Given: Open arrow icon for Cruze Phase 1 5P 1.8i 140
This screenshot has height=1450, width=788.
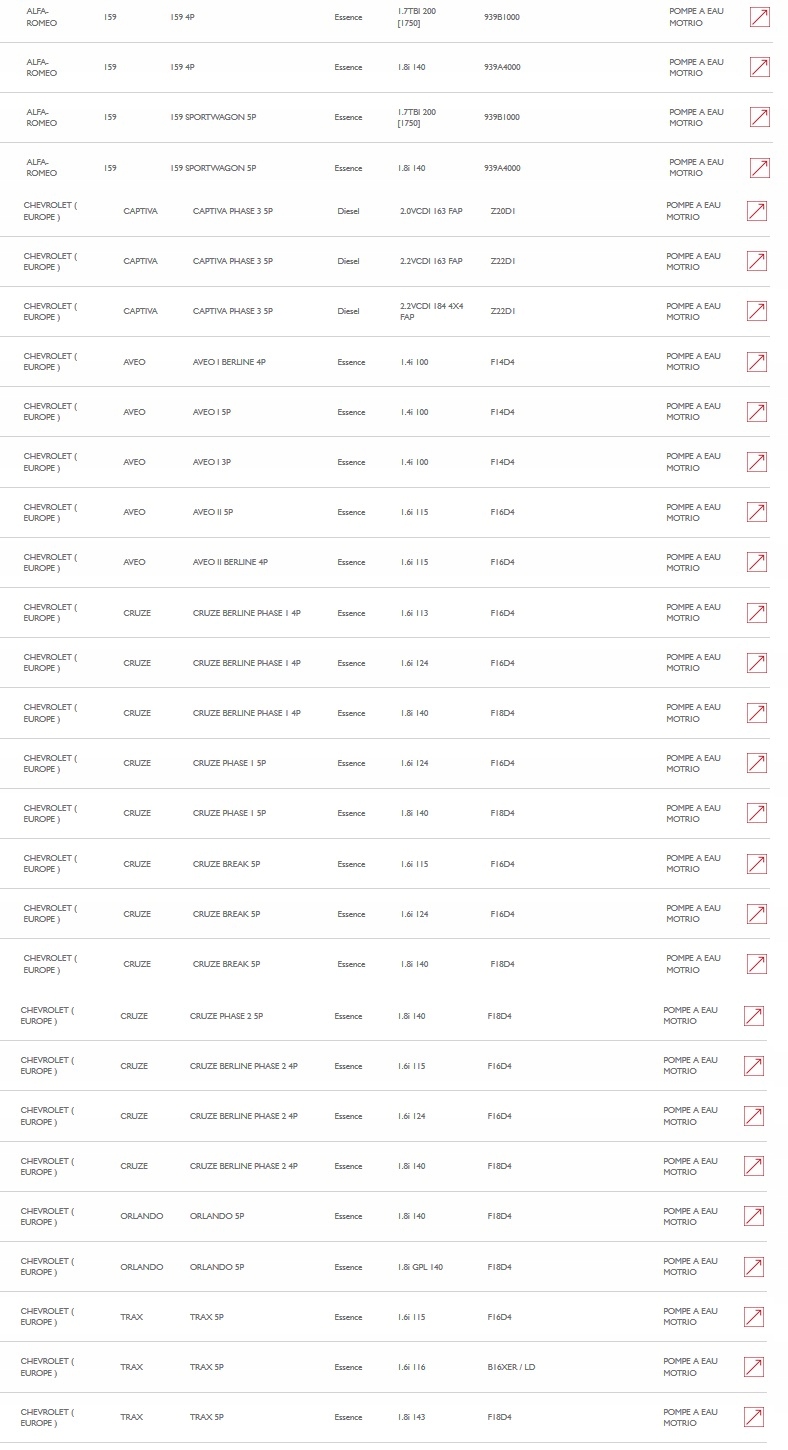Looking at the screenshot, I should pyautogui.click(x=757, y=813).
